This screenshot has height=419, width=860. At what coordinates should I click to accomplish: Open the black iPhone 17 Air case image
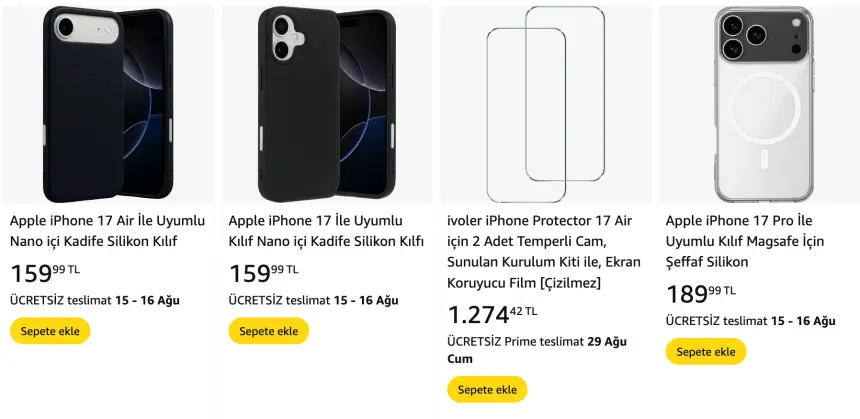tap(108, 104)
